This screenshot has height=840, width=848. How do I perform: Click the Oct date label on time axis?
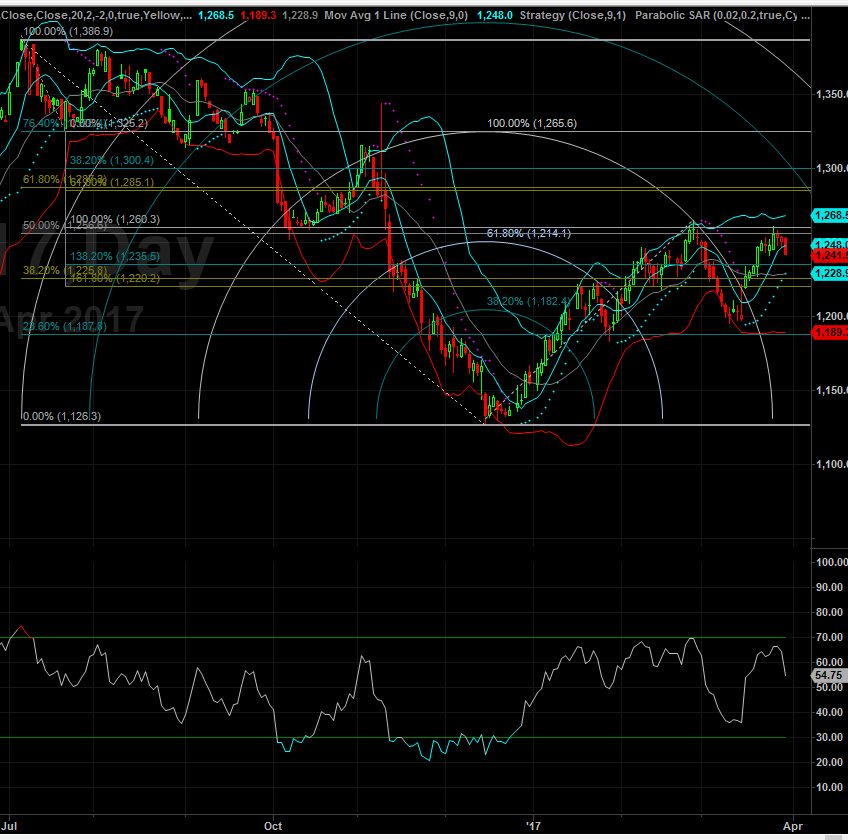pyautogui.click(x=274, y=827)
